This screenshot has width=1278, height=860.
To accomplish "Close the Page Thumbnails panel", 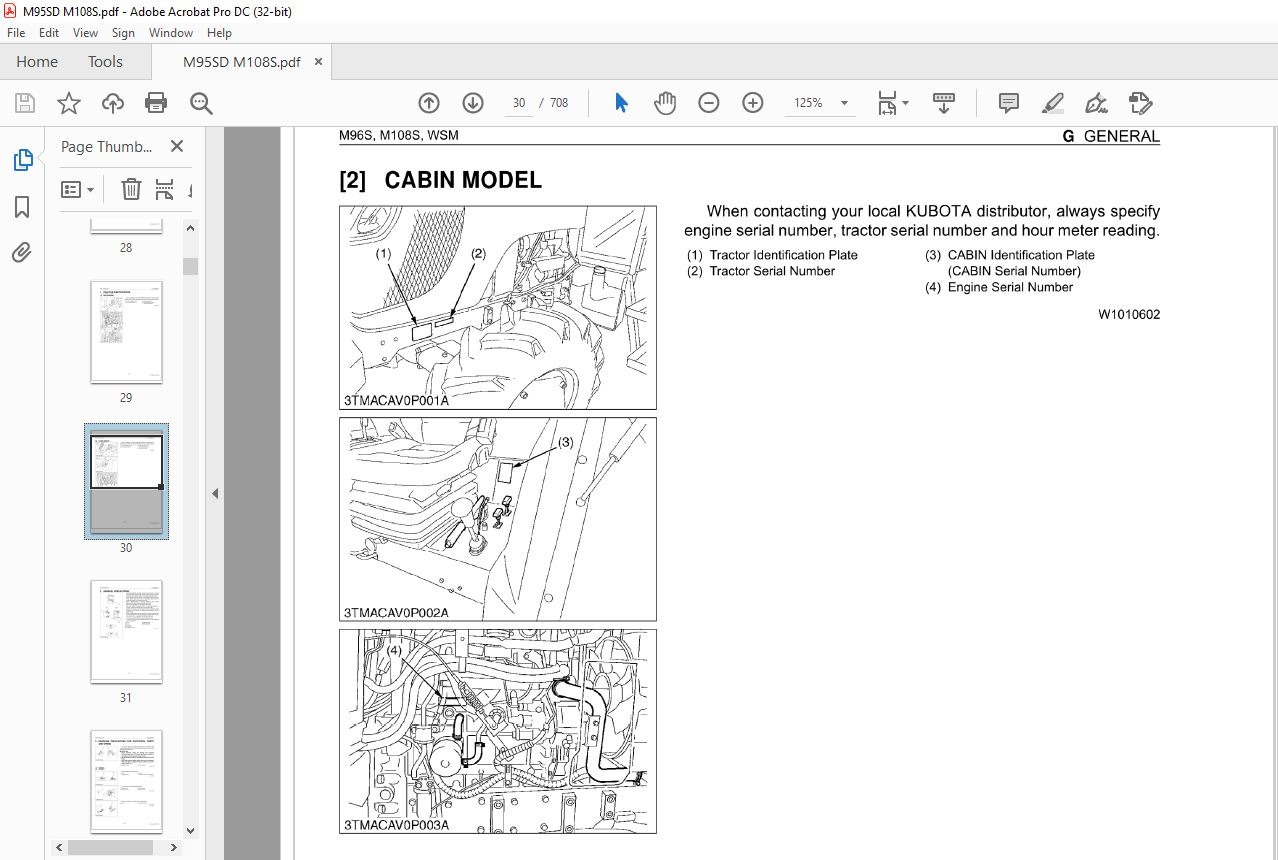I will point(177,146).
